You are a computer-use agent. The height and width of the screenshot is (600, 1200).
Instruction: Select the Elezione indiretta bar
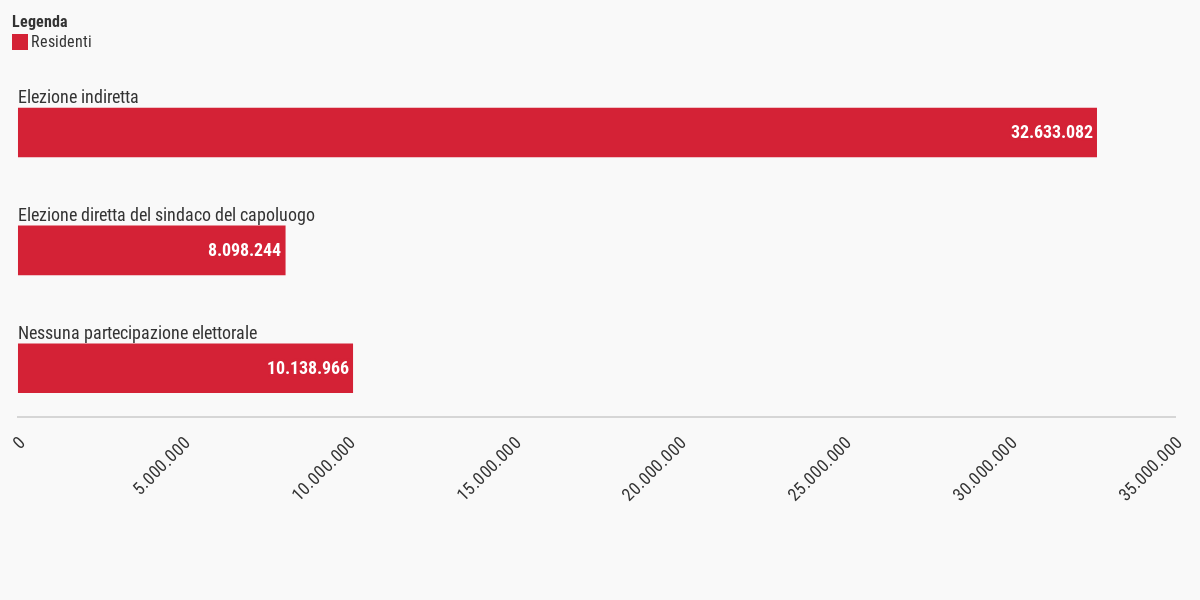coord(557,132)
